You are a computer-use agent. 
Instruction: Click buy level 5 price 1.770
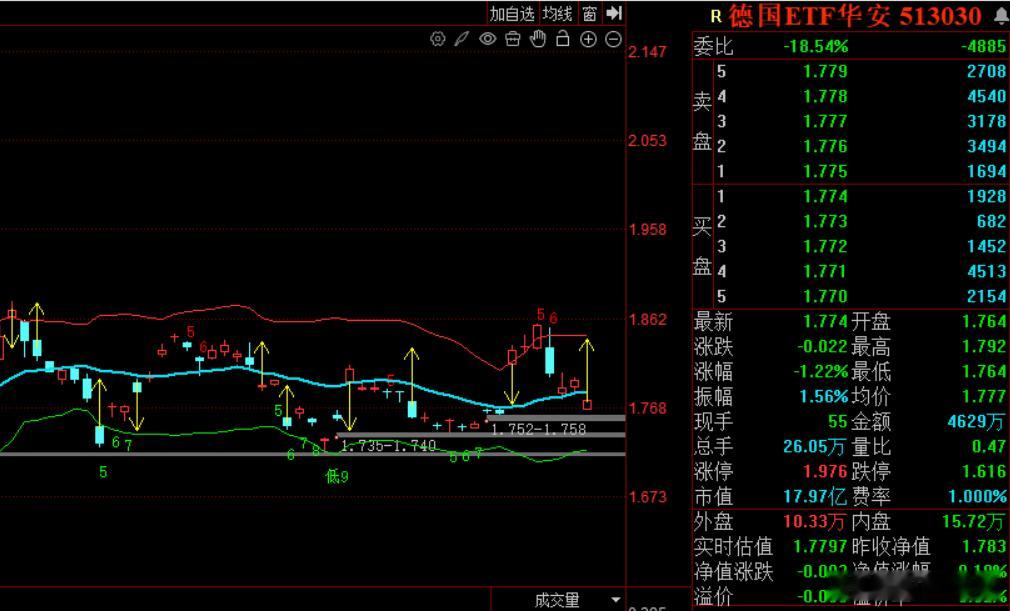pos(825,296)
